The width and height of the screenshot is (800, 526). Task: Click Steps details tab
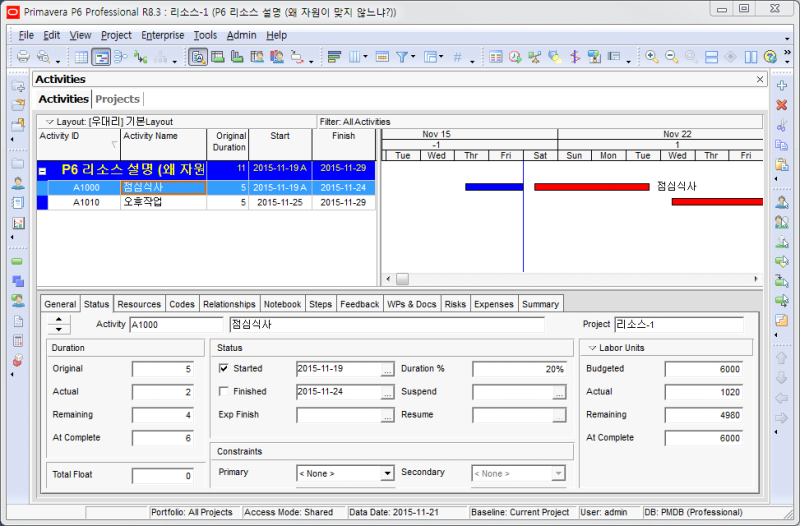[320, 304]
